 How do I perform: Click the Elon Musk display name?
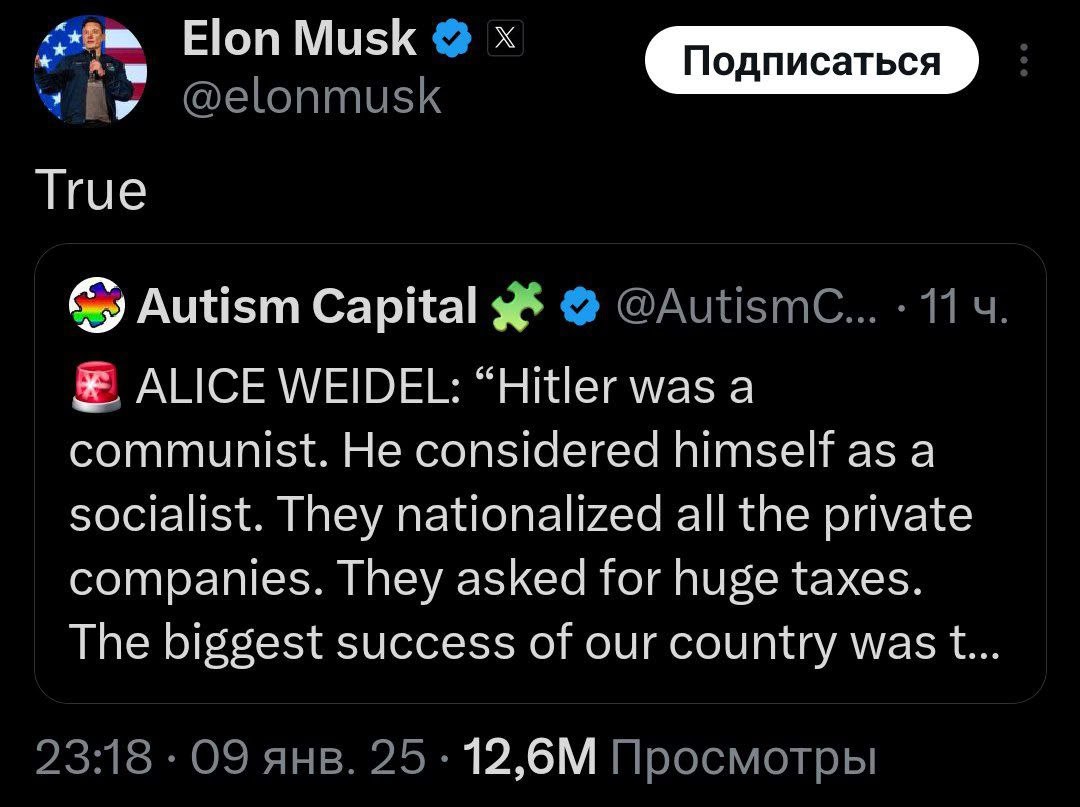coord(299,40)
